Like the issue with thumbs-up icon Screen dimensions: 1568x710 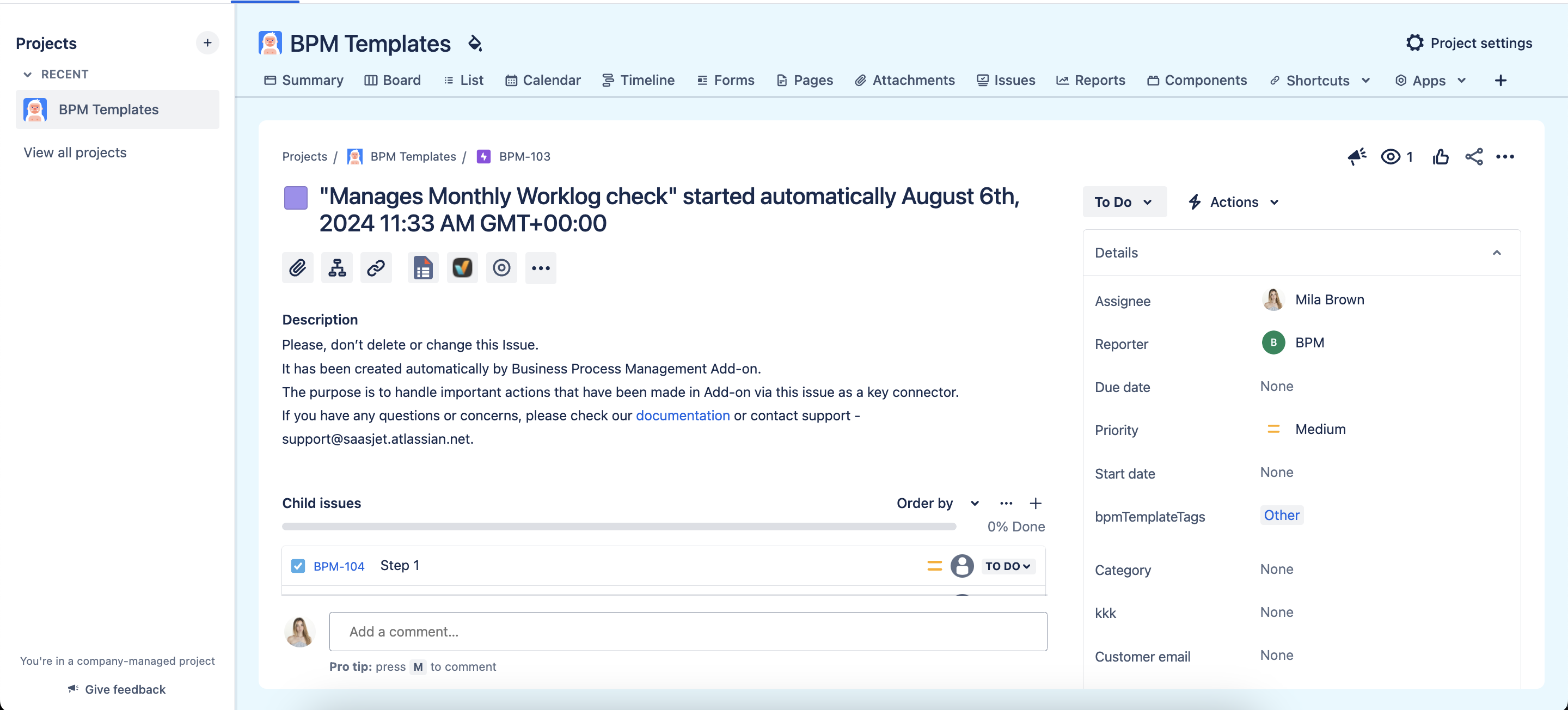click(x=1440, y=156)
